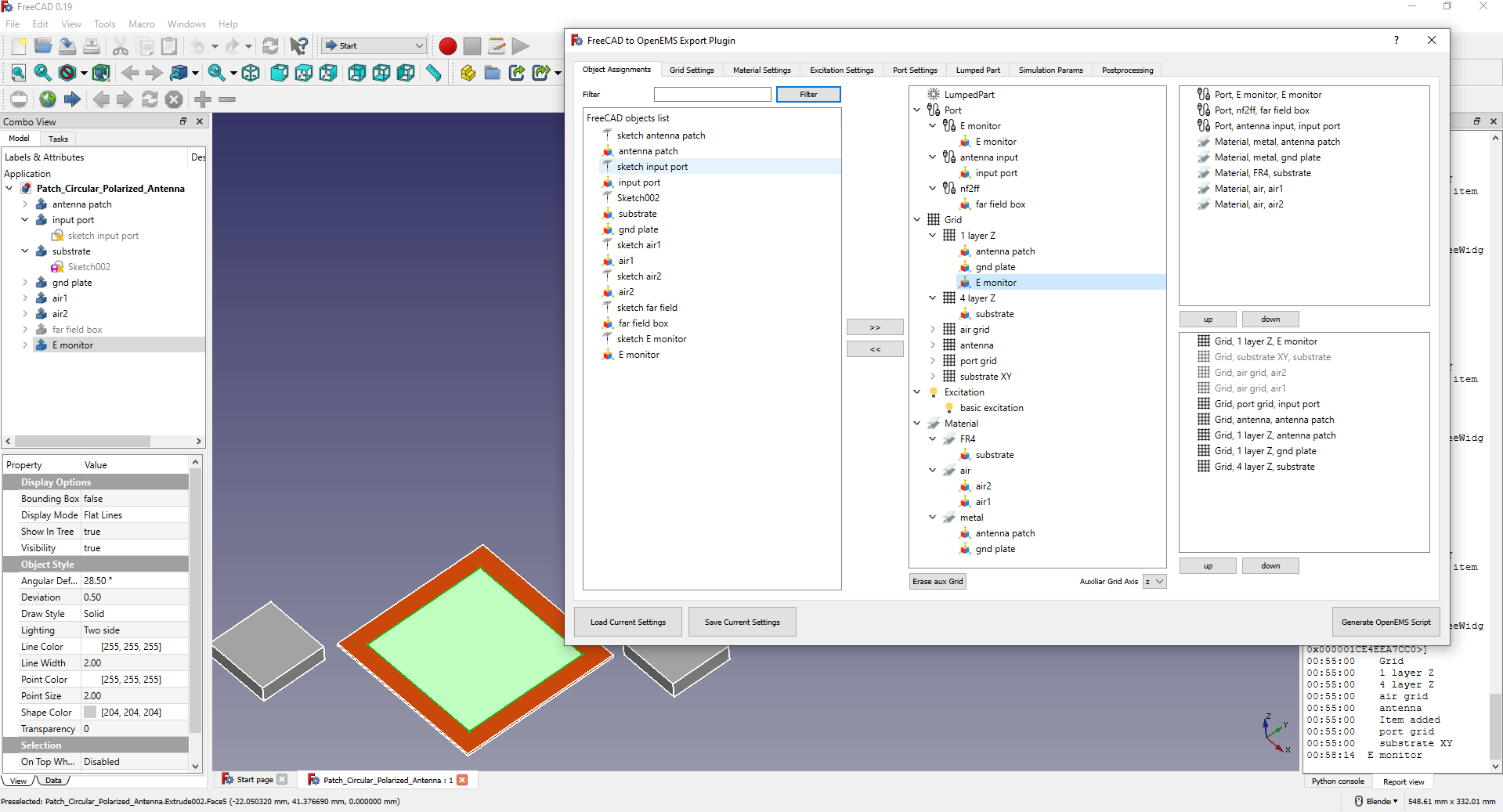Create group folder icon
The height and width of the screenshot is (812, 1503).
coord(493,74)
